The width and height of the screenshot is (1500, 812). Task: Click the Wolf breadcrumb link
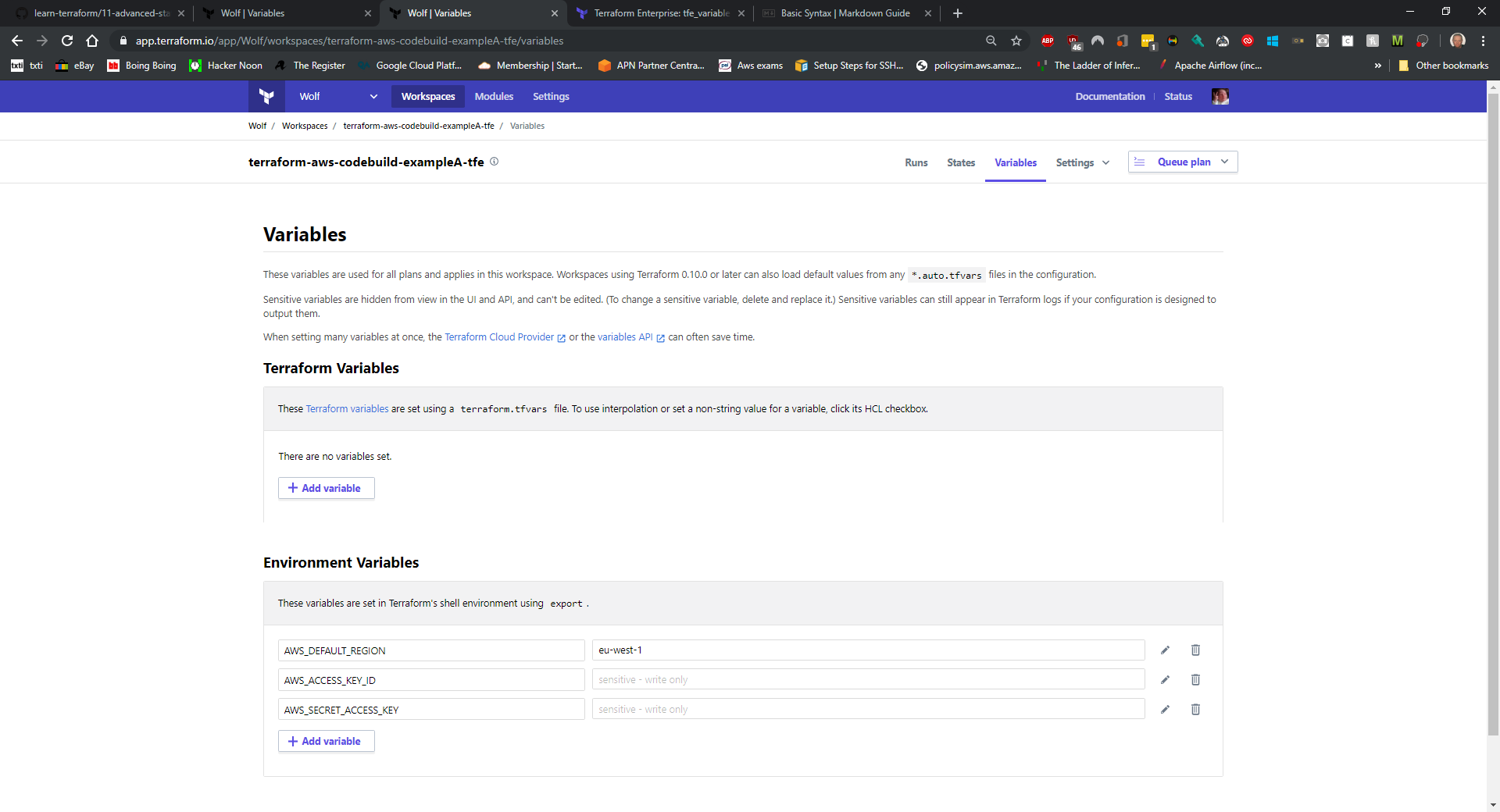tap(257, 126)
